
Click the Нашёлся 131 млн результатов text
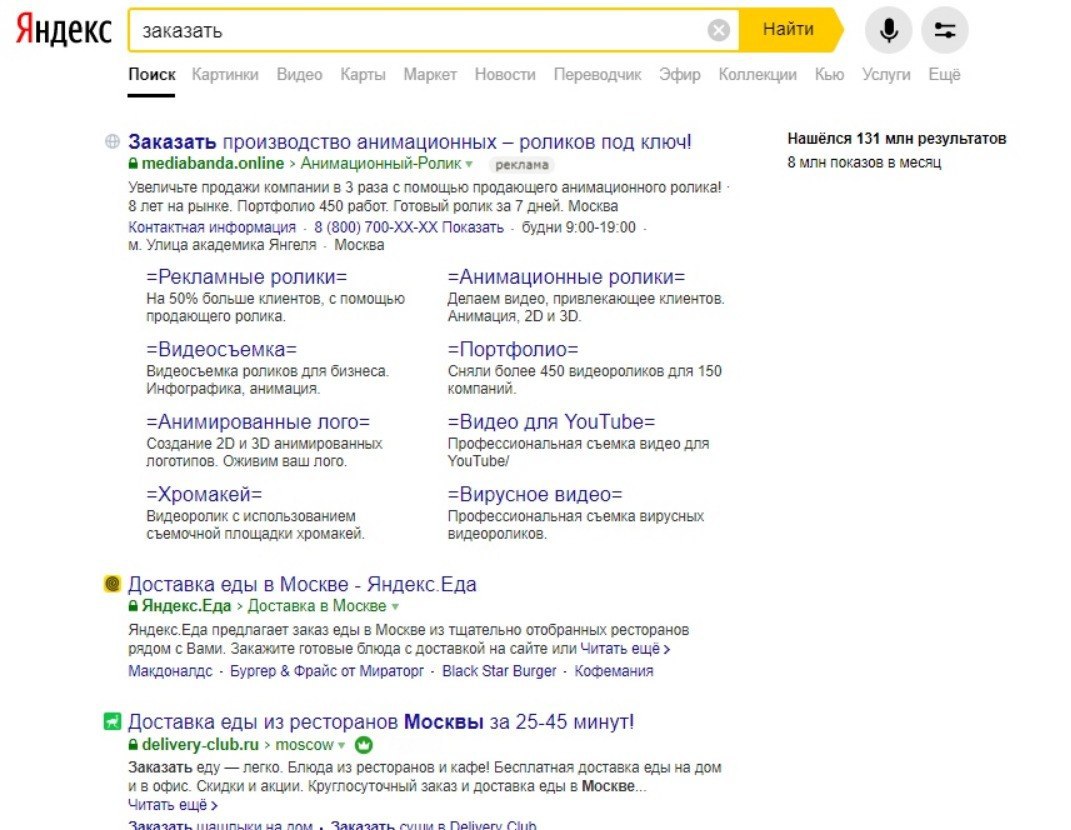pos(897,139)
